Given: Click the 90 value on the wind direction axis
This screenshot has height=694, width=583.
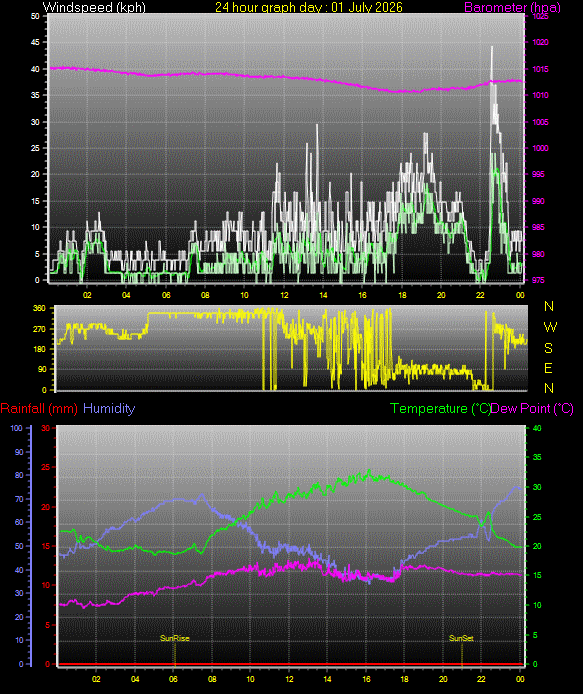Looking at the screenshot, I should point(42,370).
